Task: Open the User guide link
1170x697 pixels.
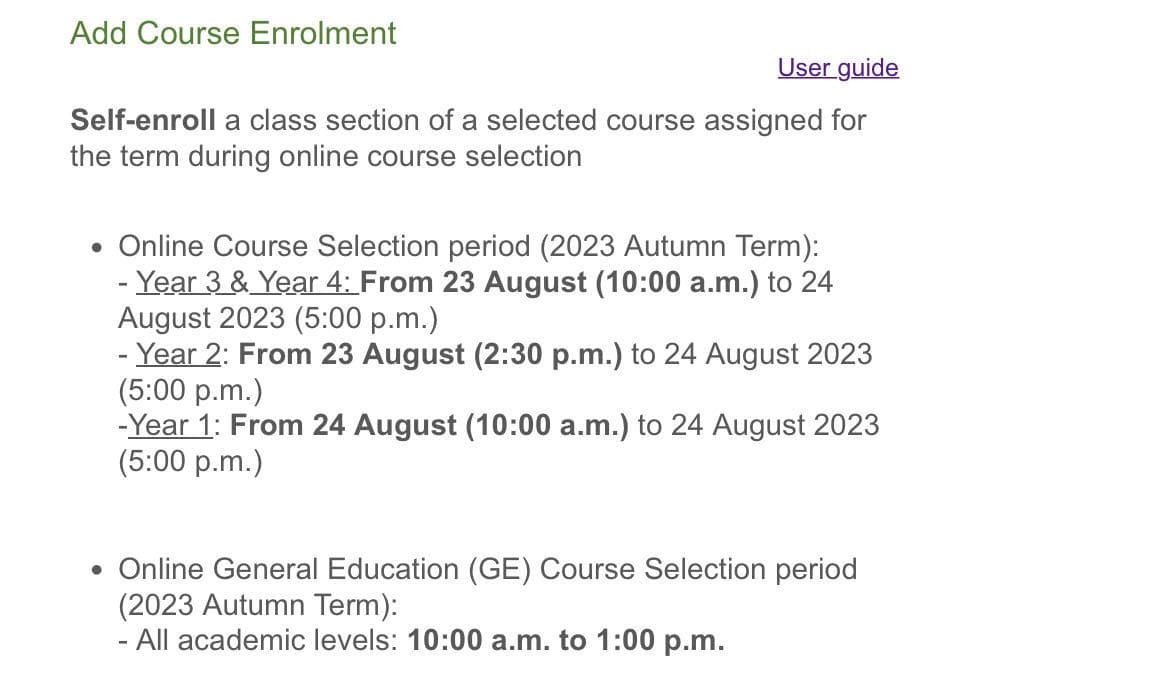Action: click(838, 67)
